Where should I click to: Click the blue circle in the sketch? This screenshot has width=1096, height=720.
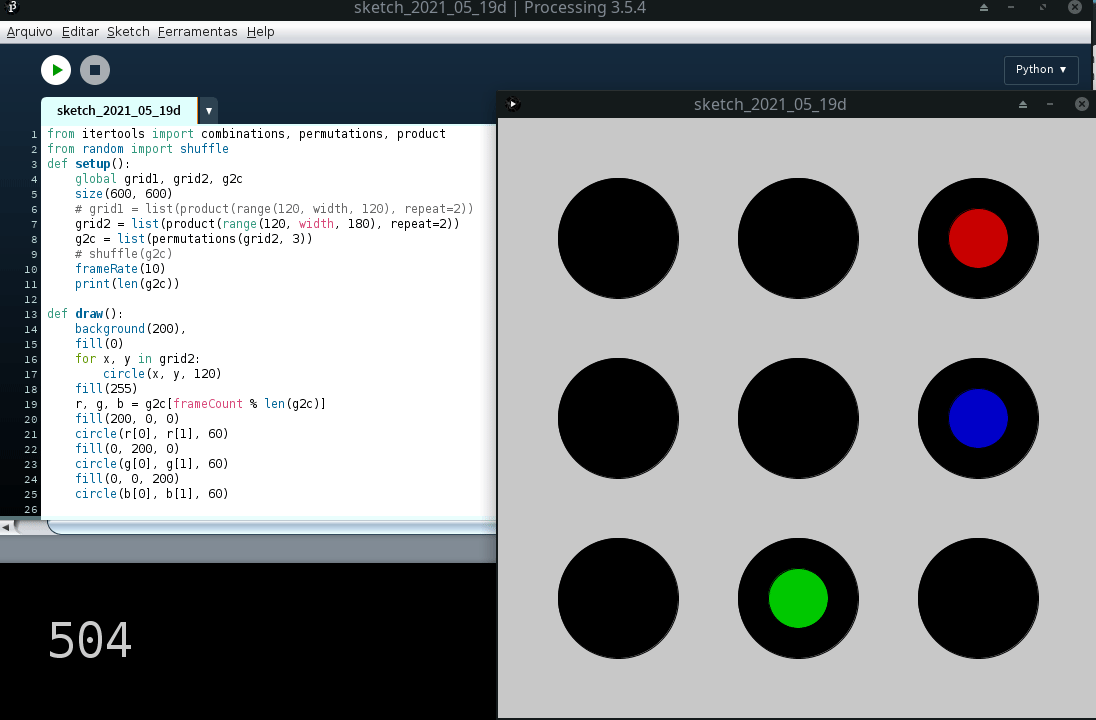point(978,418)
